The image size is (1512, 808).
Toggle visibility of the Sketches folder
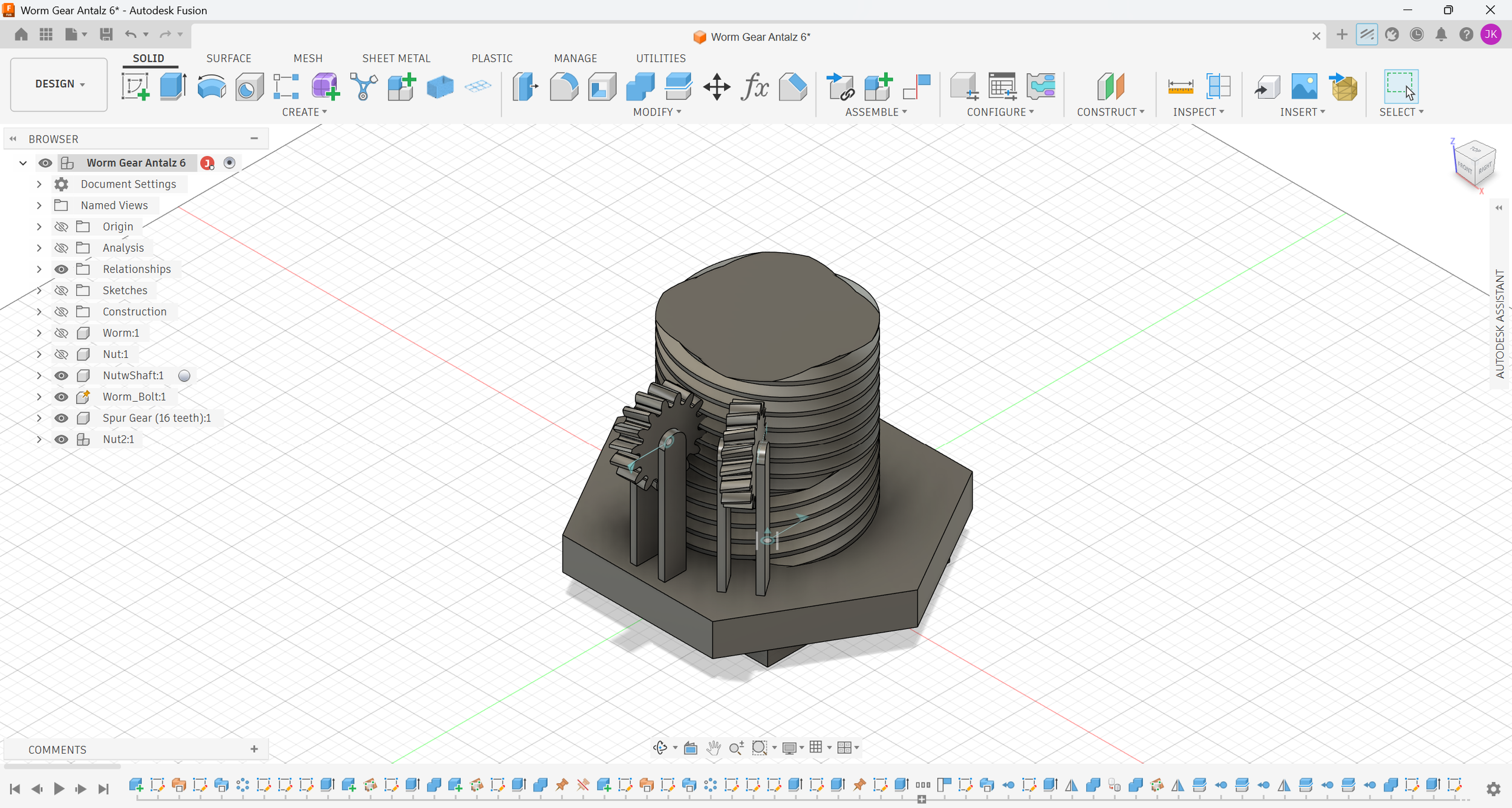coord(61,291)
